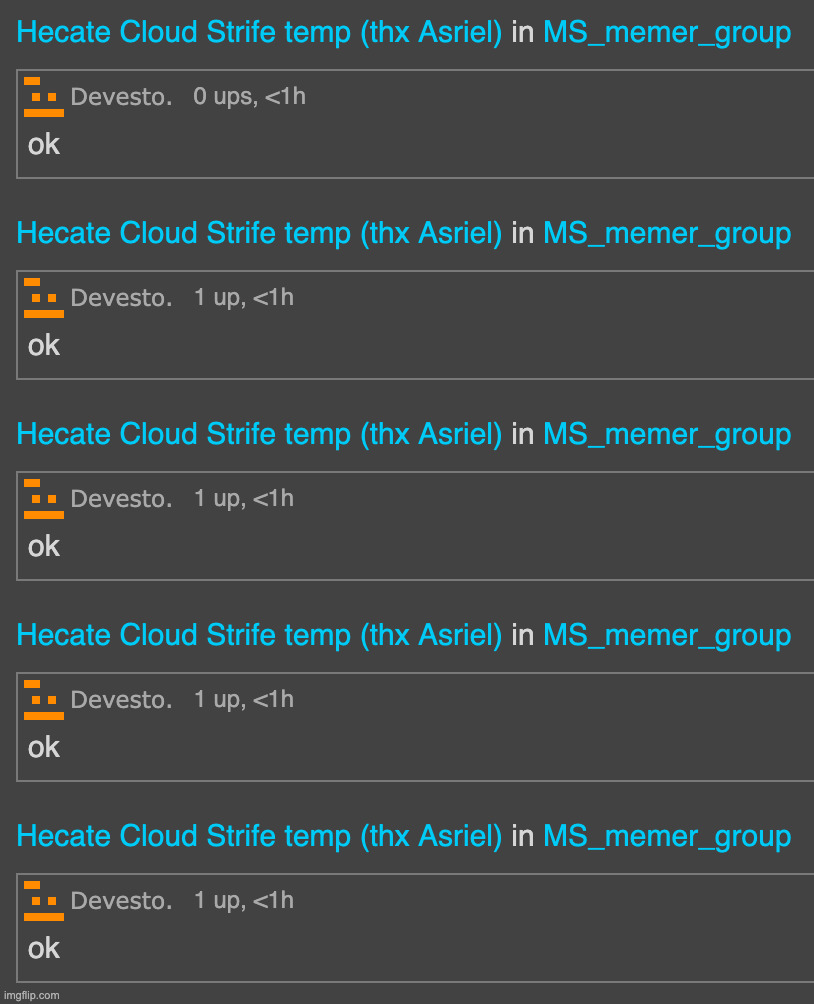814x1004 pixels.
Task: Visit MS_memer_group from the fourth entry
Action: pyautogui.click(x=666, y=636)
